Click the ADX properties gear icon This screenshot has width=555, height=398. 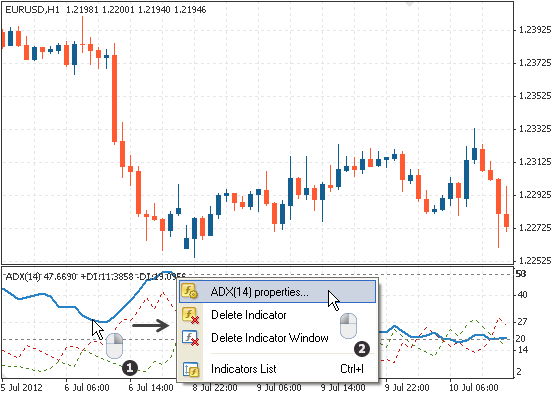click(x=189, y=291)
